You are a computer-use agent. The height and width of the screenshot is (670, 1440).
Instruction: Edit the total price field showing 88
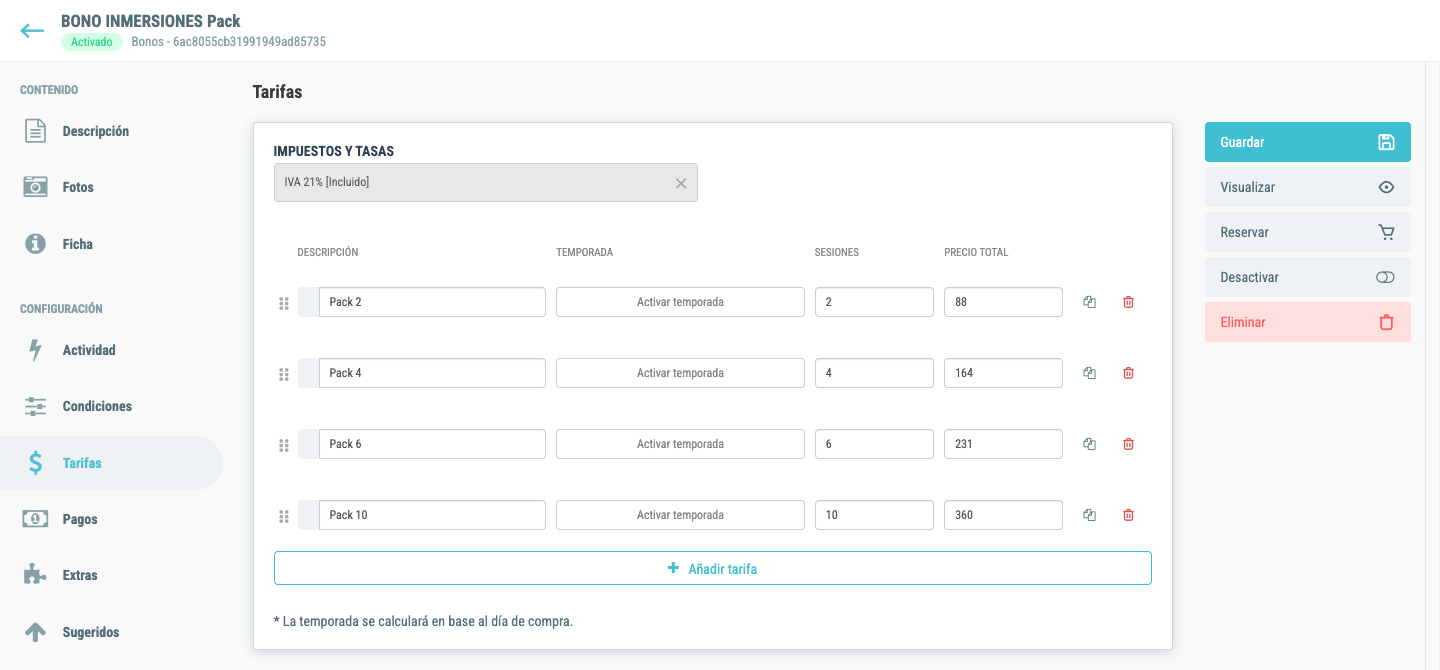(x=1003, y=302)
